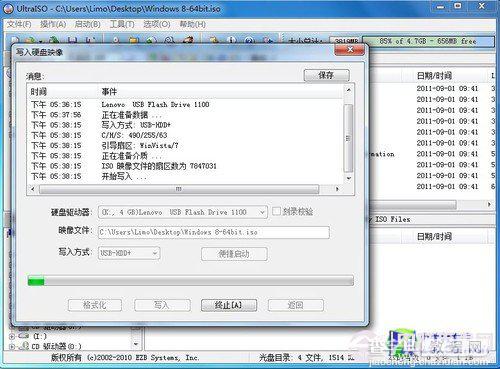This screenshot has width=500, height=369.
Task: Select CD 驱动器(G:) in the tree
Action: point(56,347)
